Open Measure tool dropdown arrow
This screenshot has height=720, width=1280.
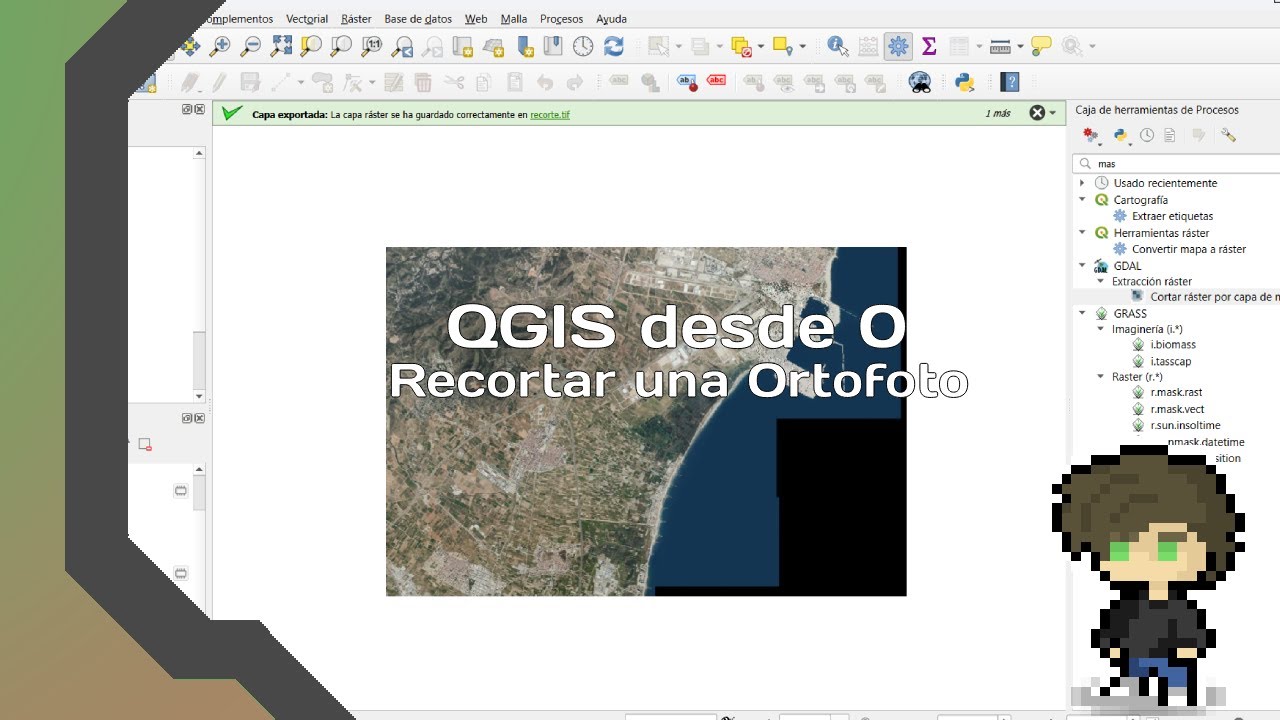click(x=1020, y=47)
